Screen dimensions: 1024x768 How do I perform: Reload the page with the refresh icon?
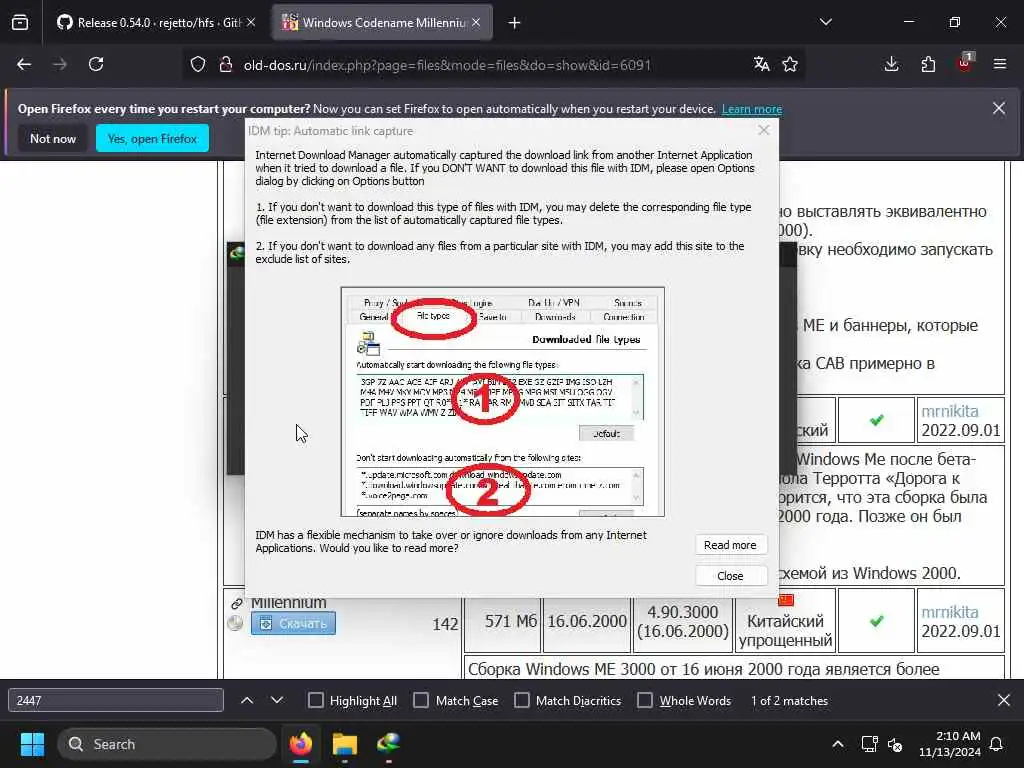click(x=96, y=64)
